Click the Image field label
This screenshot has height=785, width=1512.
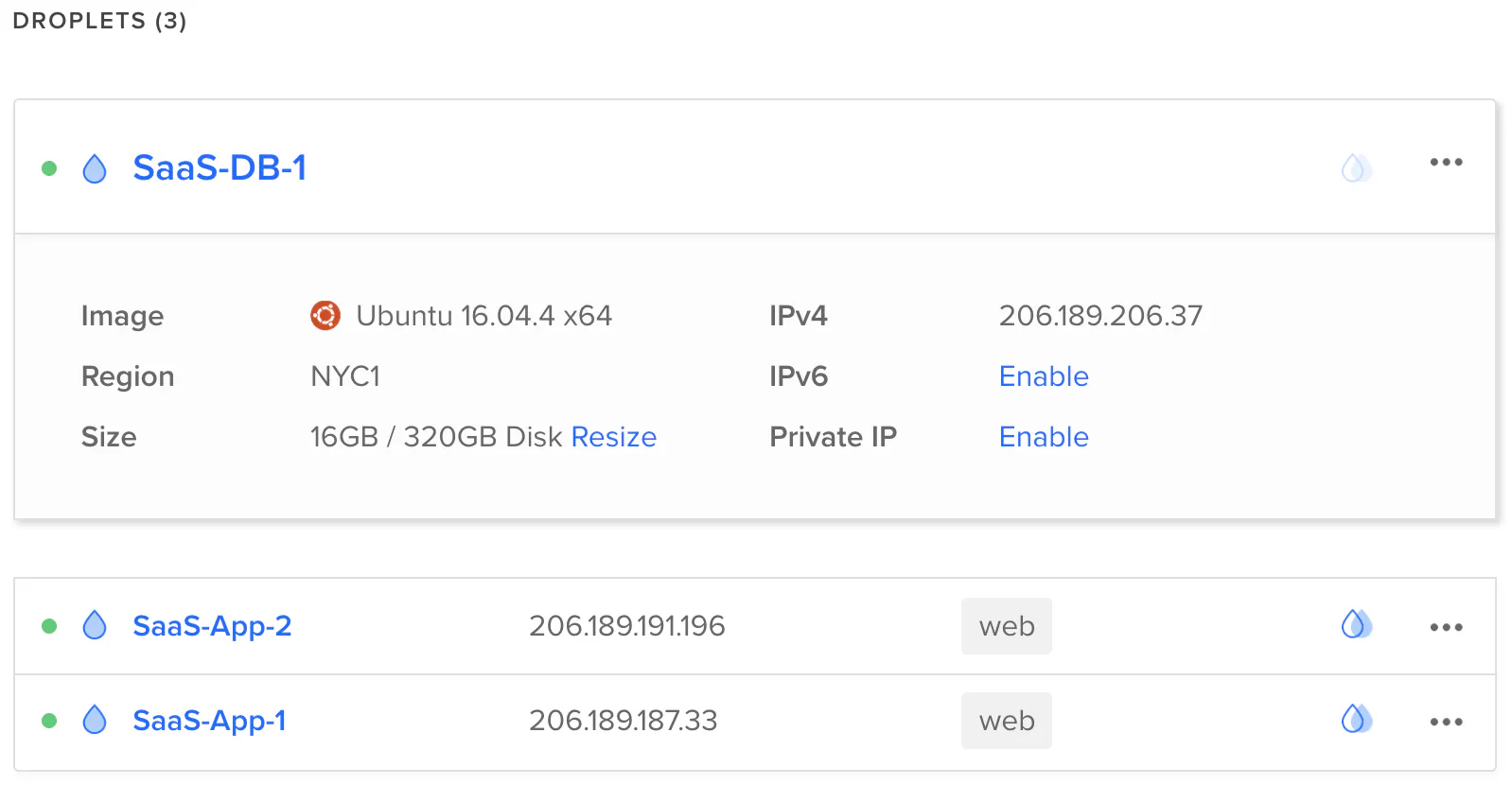point(122,316)
